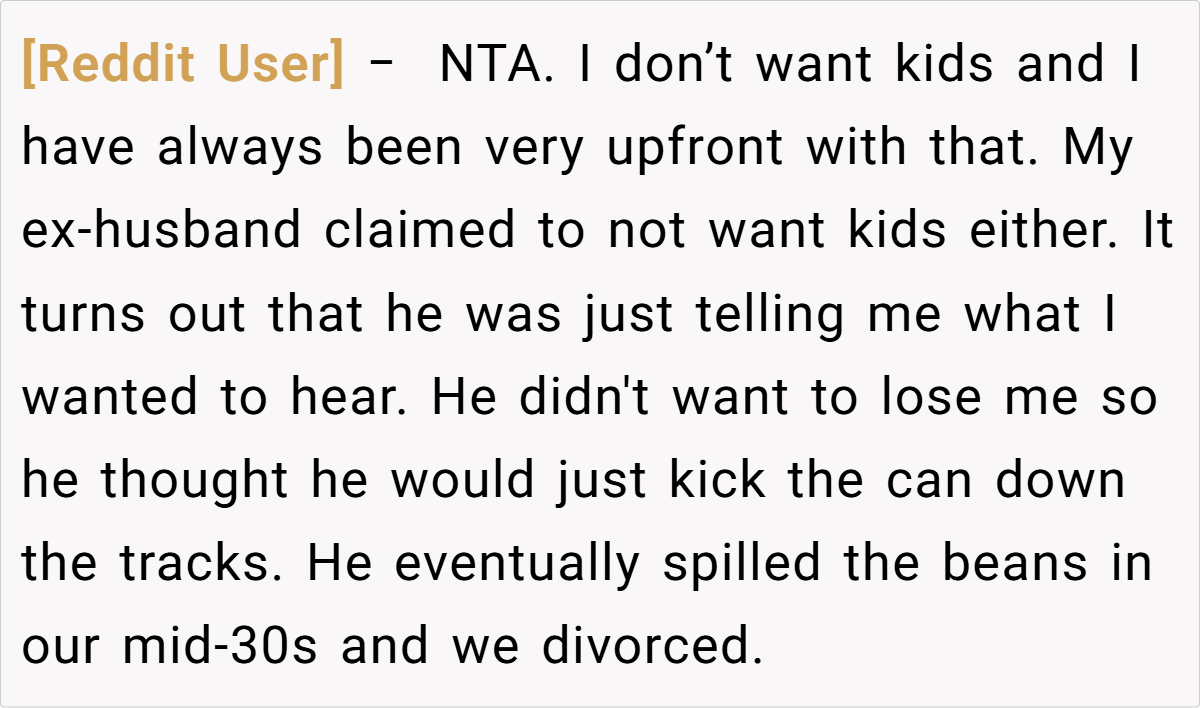Click the word "ex-husband" in the comment

tap(161, 232)
